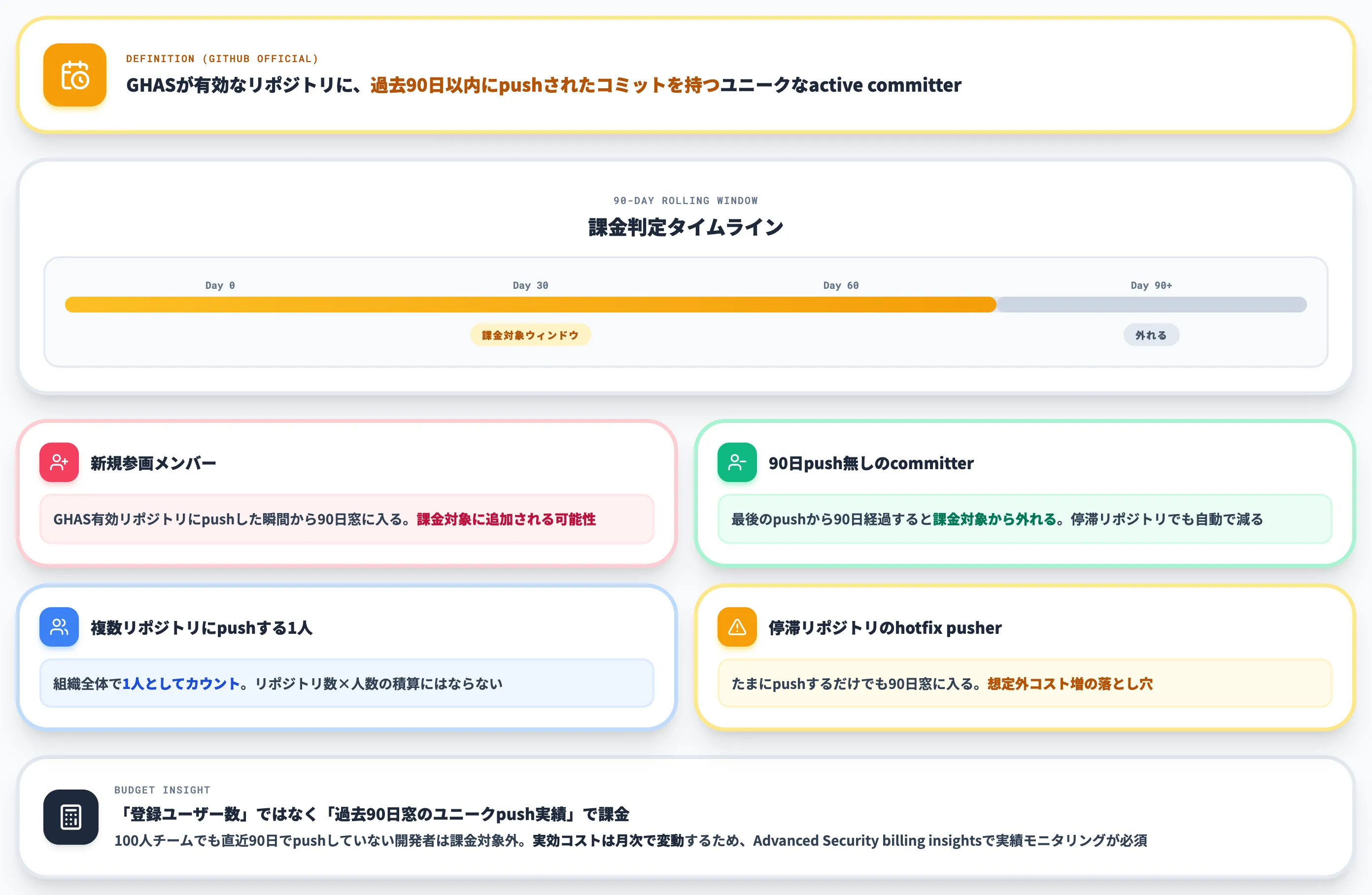Image resolution: width=1372 pixels, height=895 pixels.
Task: Click the 90-DAY ROLLING WINDOW caption
Action: 686,201
